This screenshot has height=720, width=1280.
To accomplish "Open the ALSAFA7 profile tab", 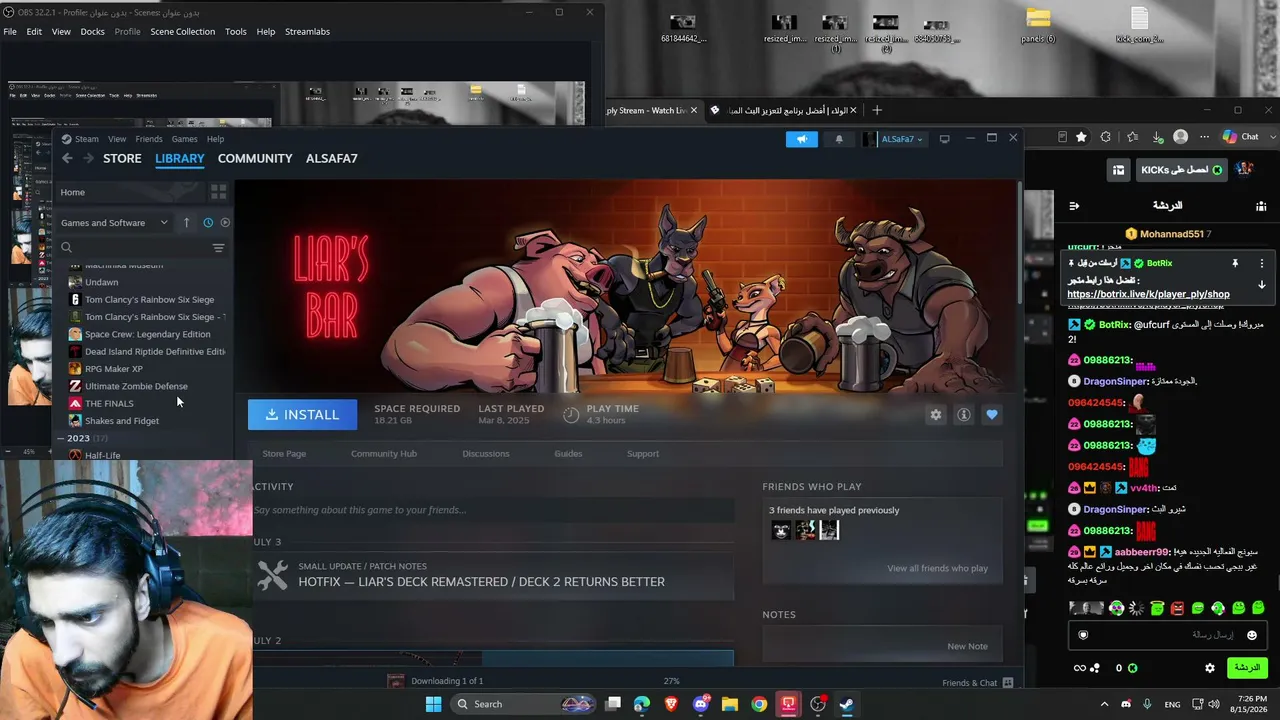I will (331, 158).
